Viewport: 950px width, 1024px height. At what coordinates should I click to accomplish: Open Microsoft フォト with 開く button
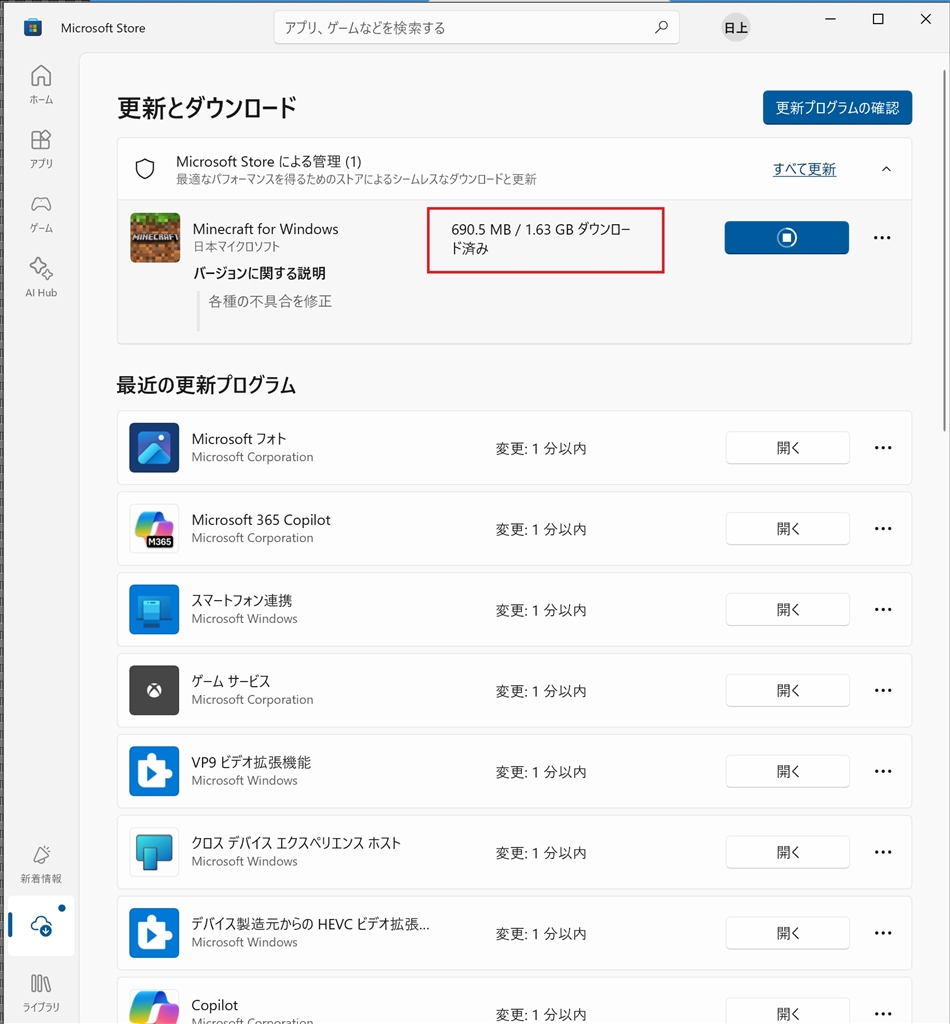point(787,447)
